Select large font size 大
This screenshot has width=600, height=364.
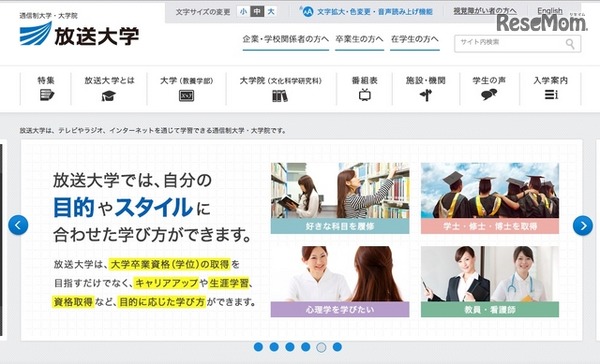pyautogui.click(x=271, y=11)
